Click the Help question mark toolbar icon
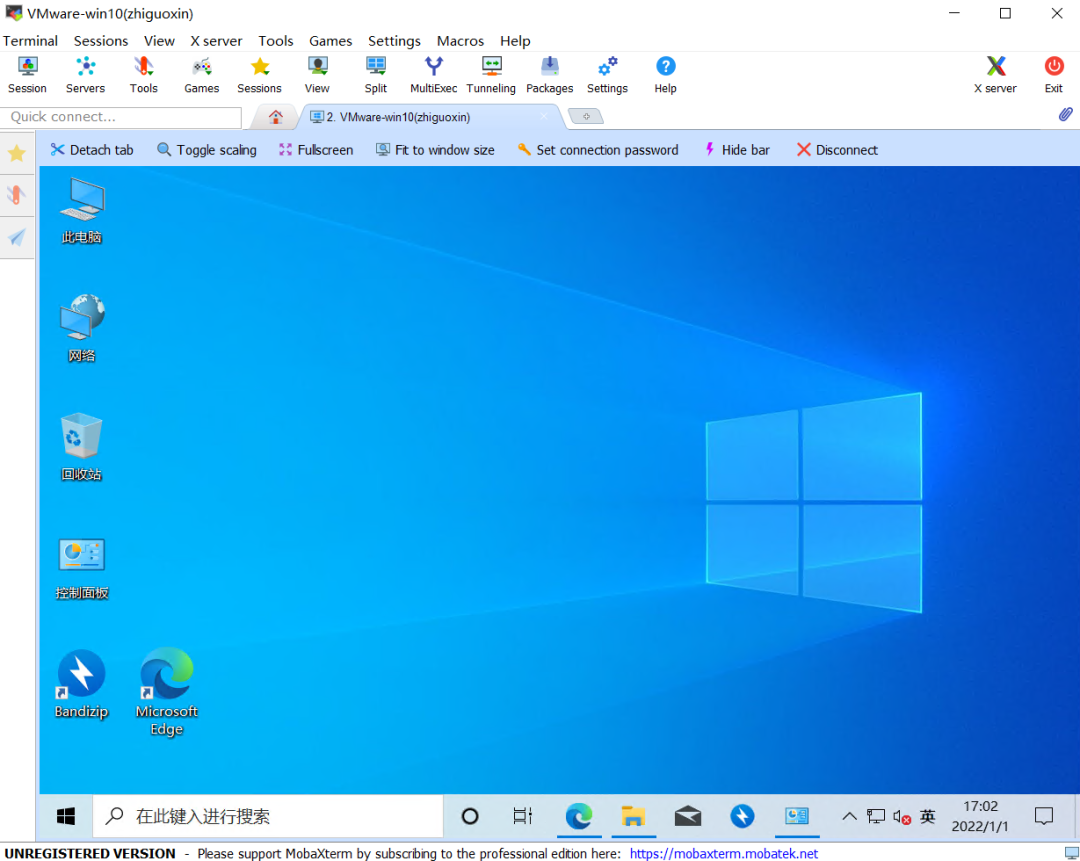The image size is (1080, 861). tap(665, 74)
